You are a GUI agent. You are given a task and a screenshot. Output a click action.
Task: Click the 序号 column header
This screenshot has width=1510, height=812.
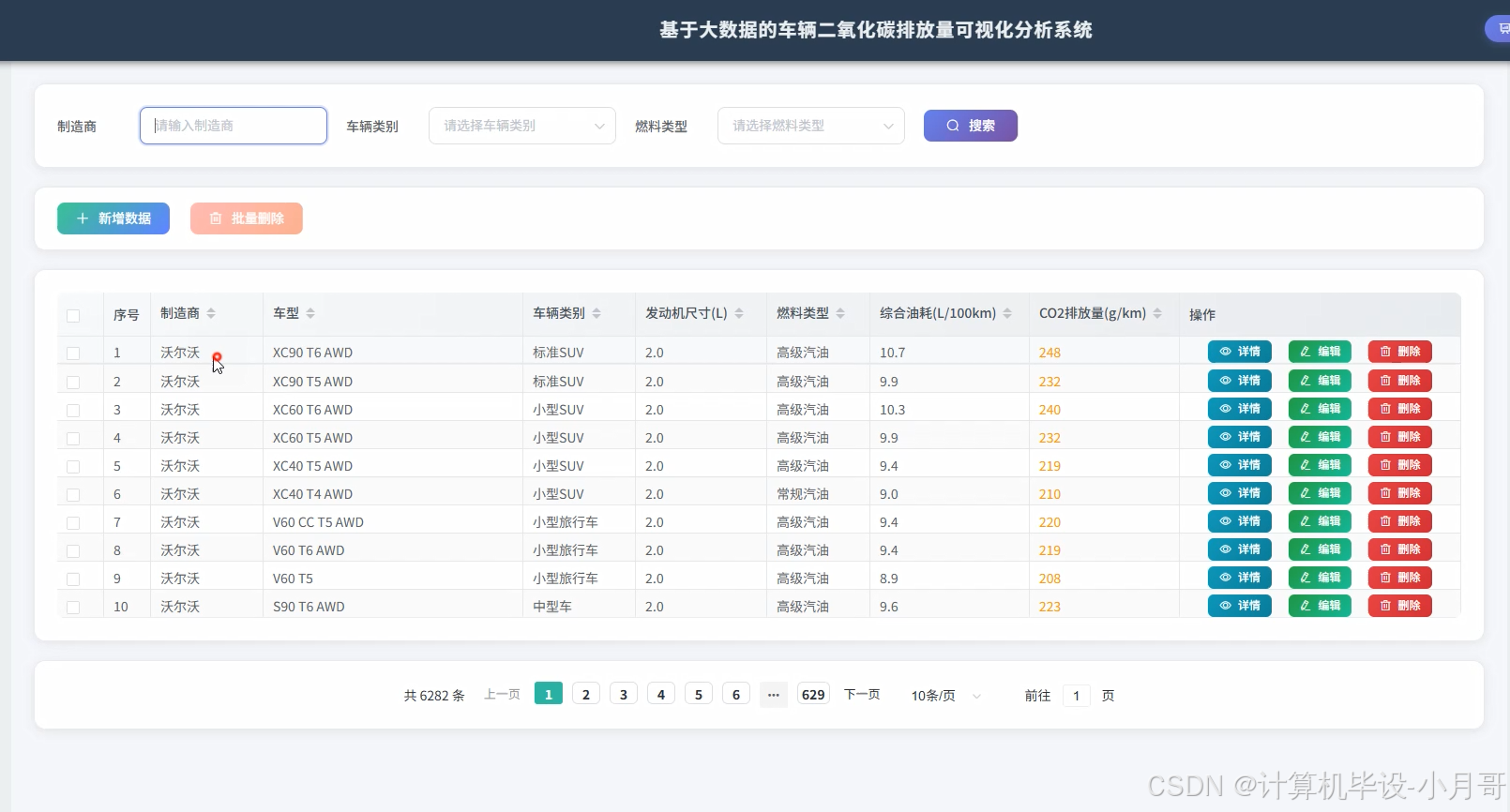(127, 315)
